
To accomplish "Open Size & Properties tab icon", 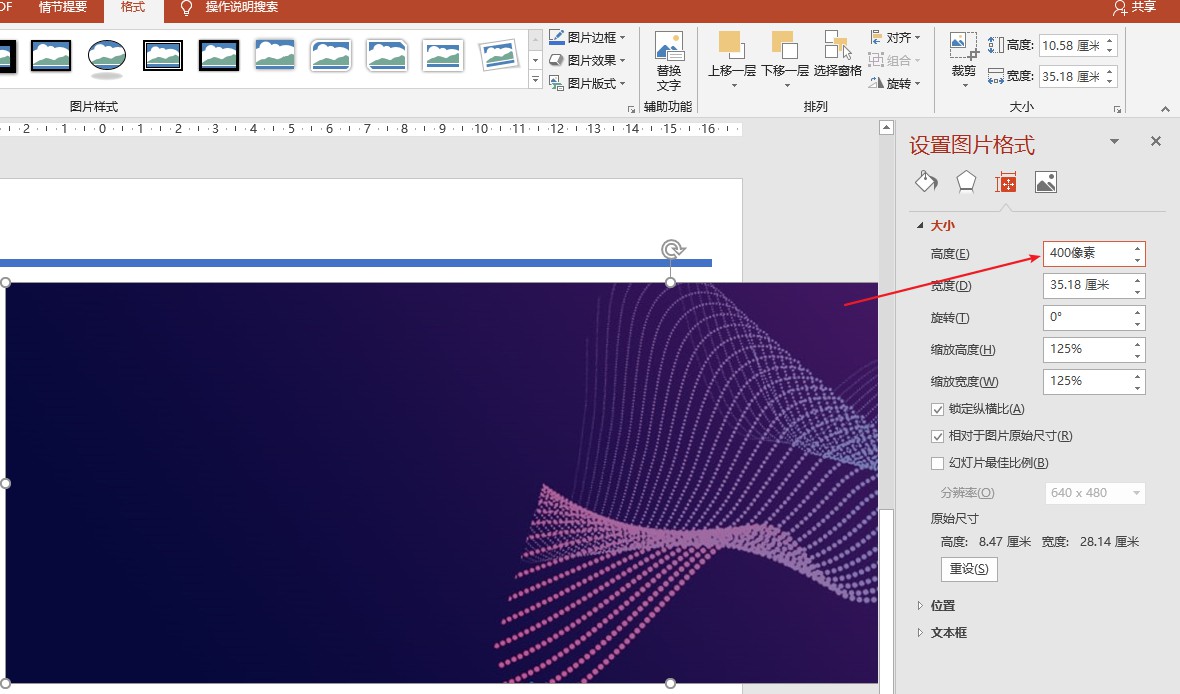I will (1005, 182).
